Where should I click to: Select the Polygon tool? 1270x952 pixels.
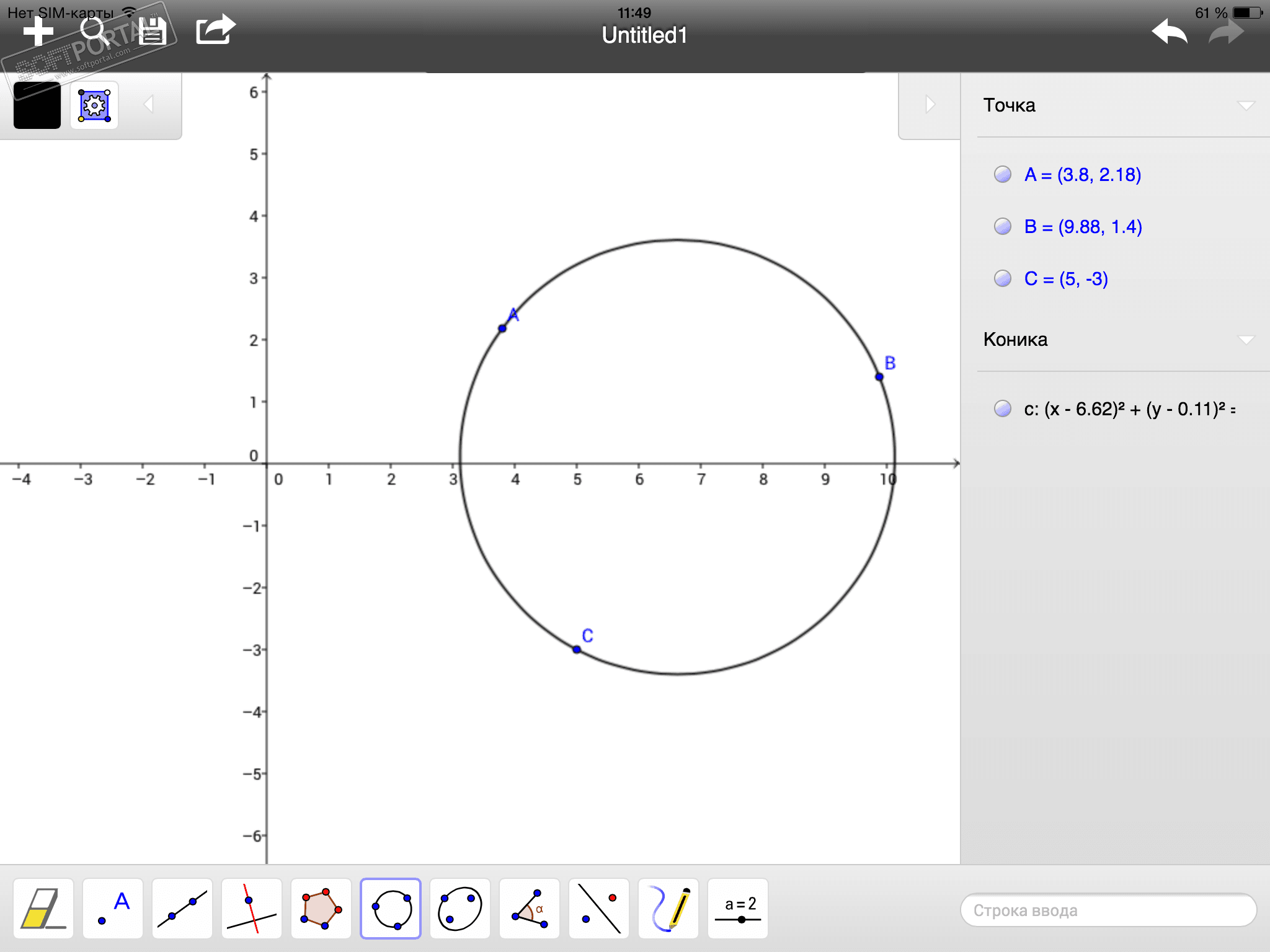321,909
